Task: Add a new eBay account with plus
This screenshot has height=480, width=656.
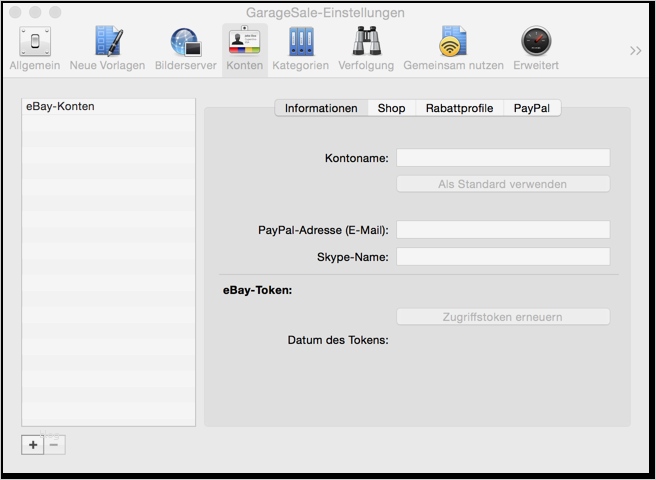Action: (33, 445)
